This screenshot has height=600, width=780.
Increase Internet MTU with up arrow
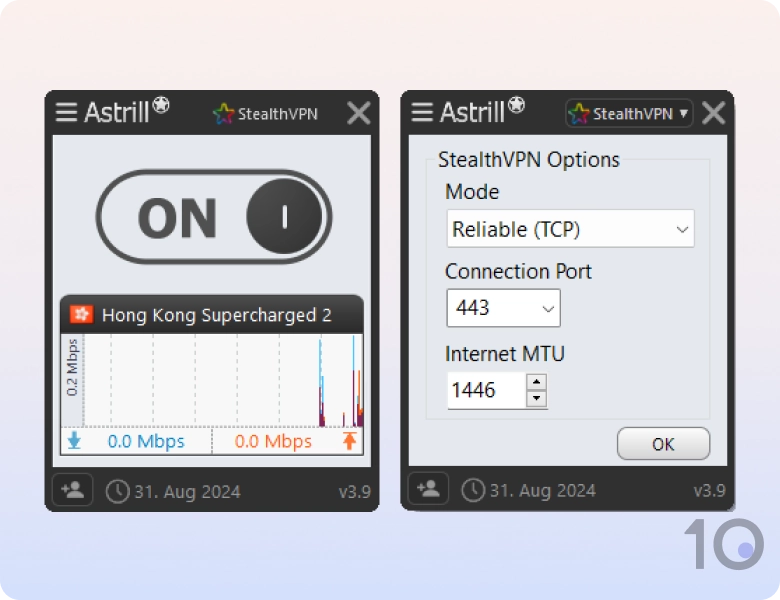pos(537,381)
